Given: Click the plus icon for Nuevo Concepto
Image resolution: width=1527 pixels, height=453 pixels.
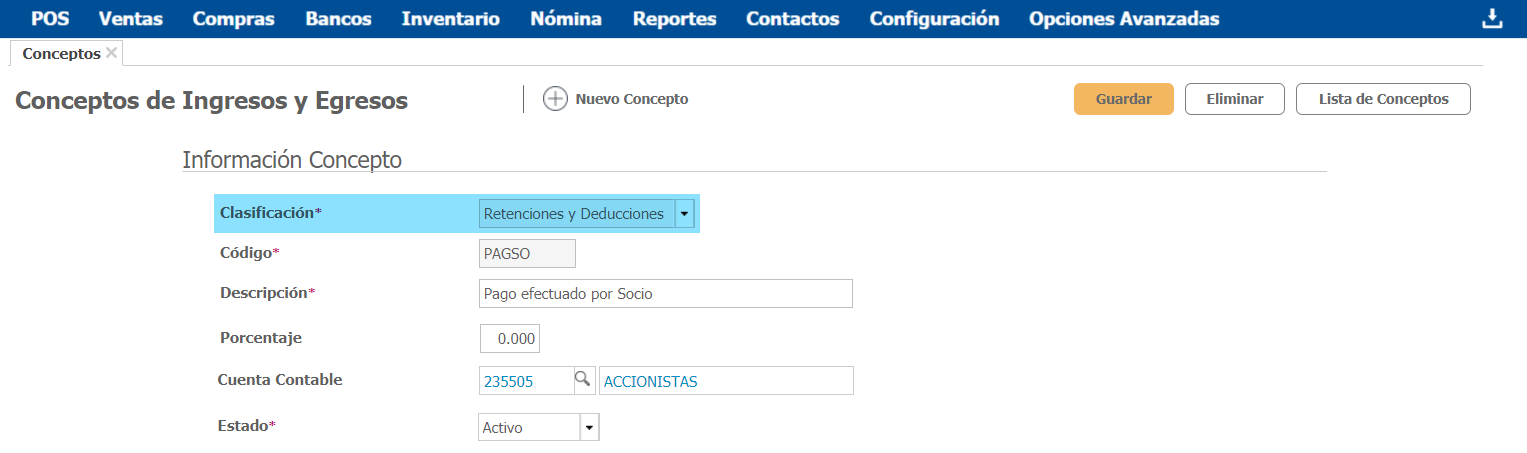Looking at the screenshot, I should 555,99.
